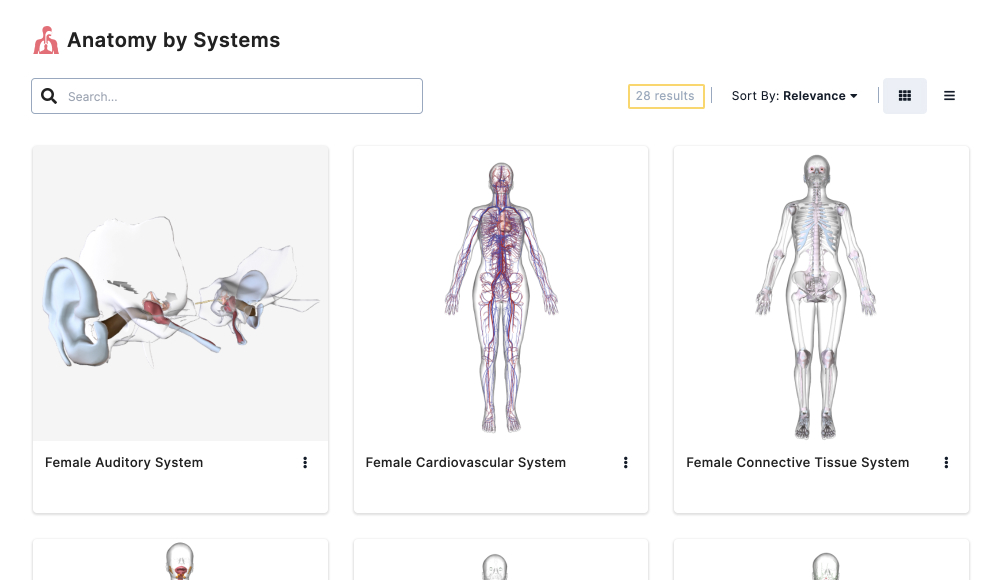Select the Female Connective Tissue System title

tap(797, 463)
